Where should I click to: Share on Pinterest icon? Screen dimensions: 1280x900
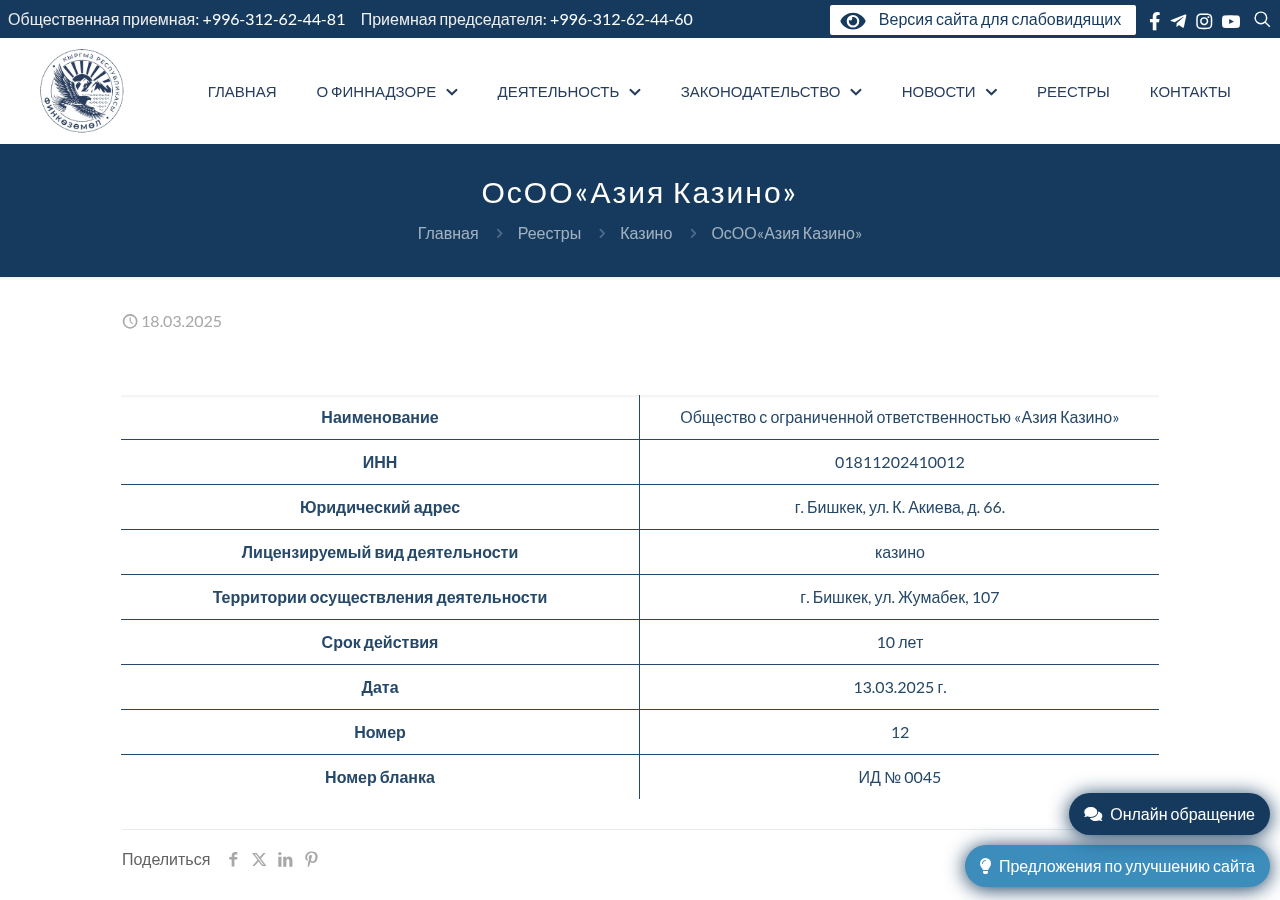click(311, 859)
